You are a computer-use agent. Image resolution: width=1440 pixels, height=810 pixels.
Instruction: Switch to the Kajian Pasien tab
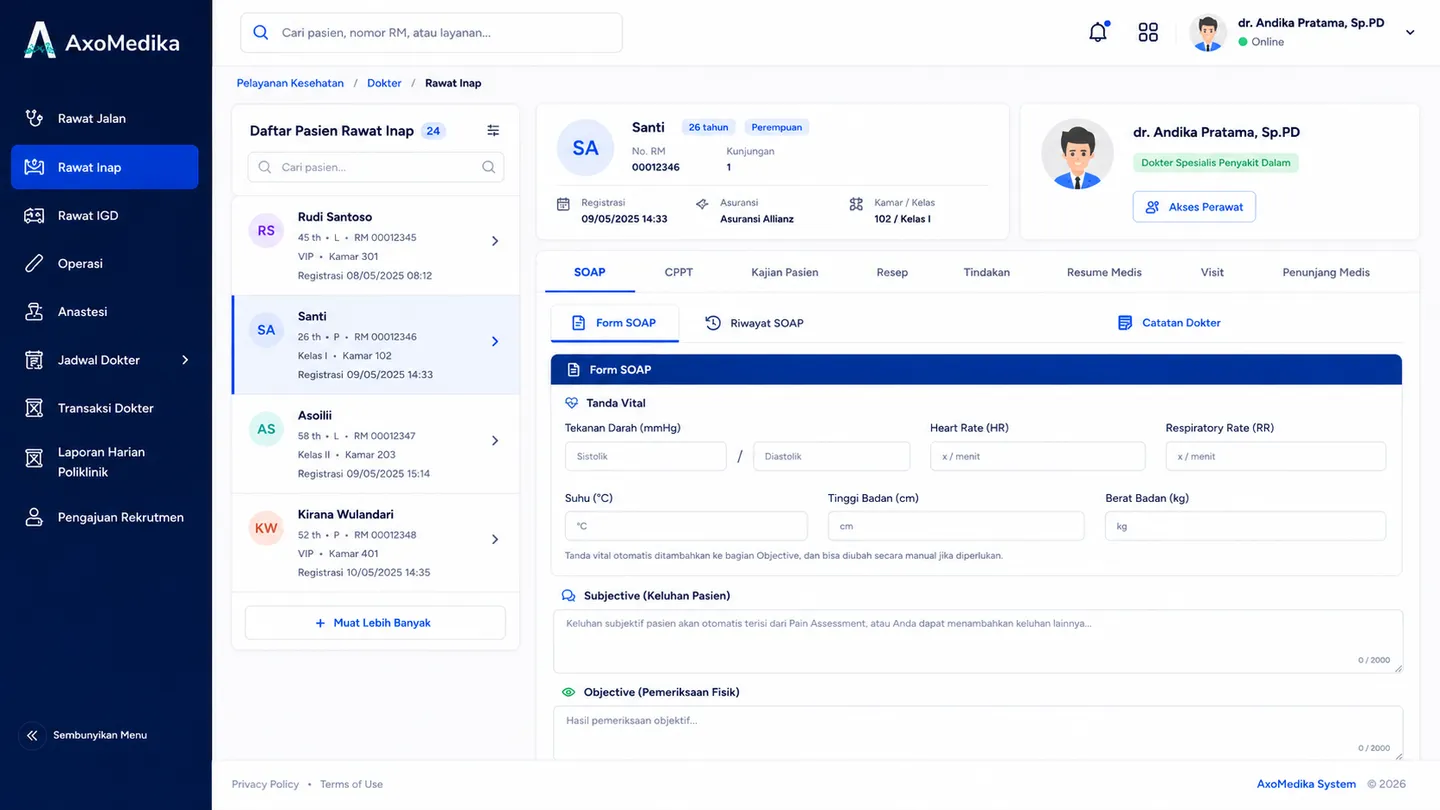[x=785, y=272]
